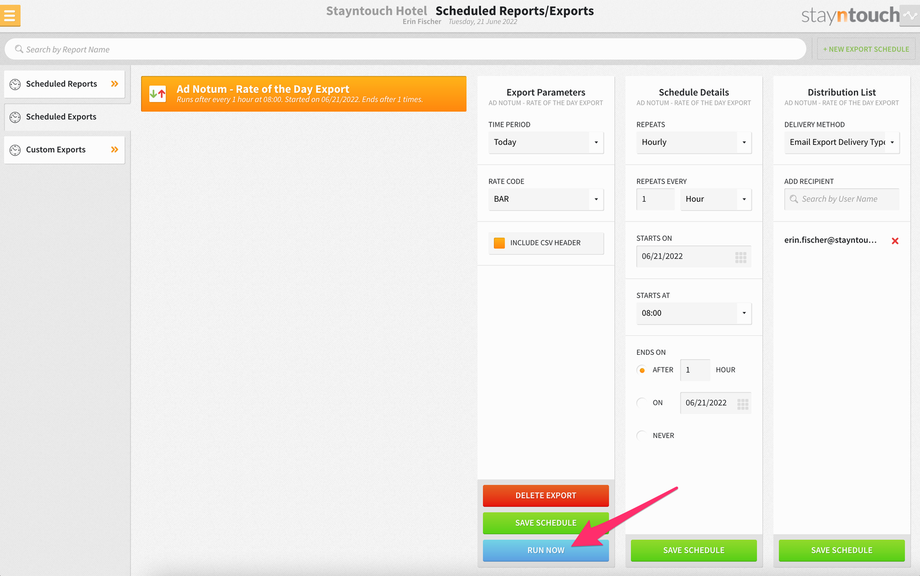Click the erin.fischer@stayntou... recipient email

tap(830, 240)
